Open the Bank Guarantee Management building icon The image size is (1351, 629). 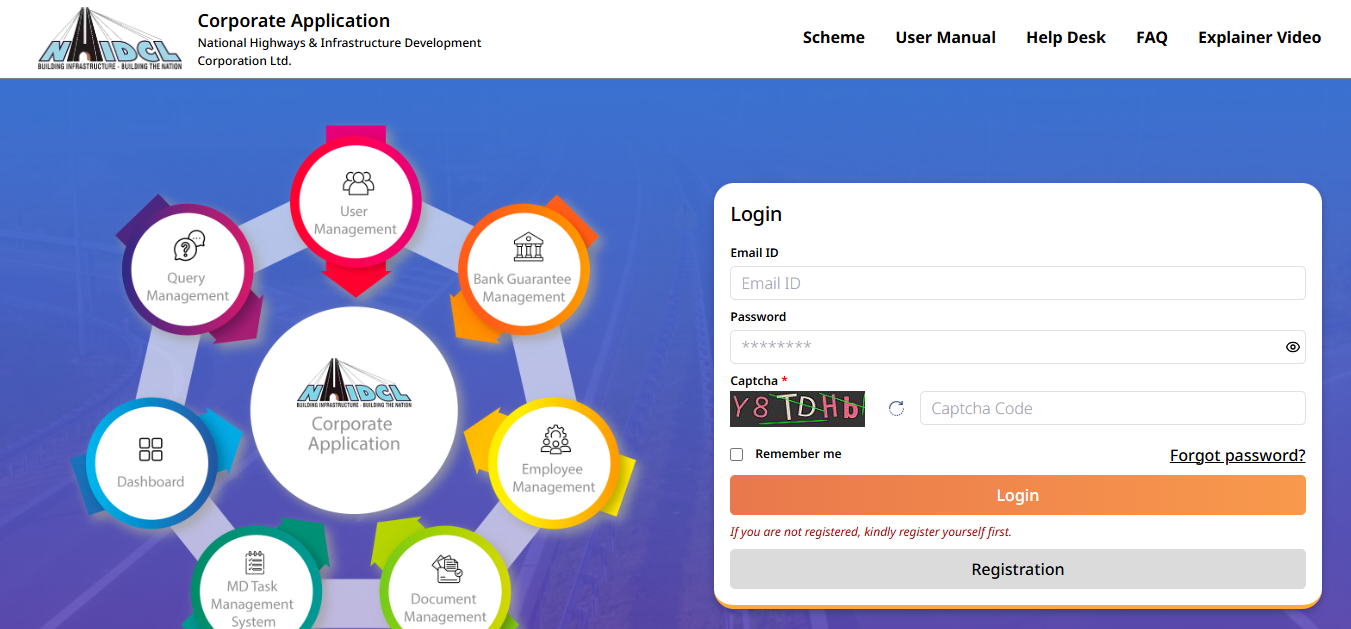point(528,247)
